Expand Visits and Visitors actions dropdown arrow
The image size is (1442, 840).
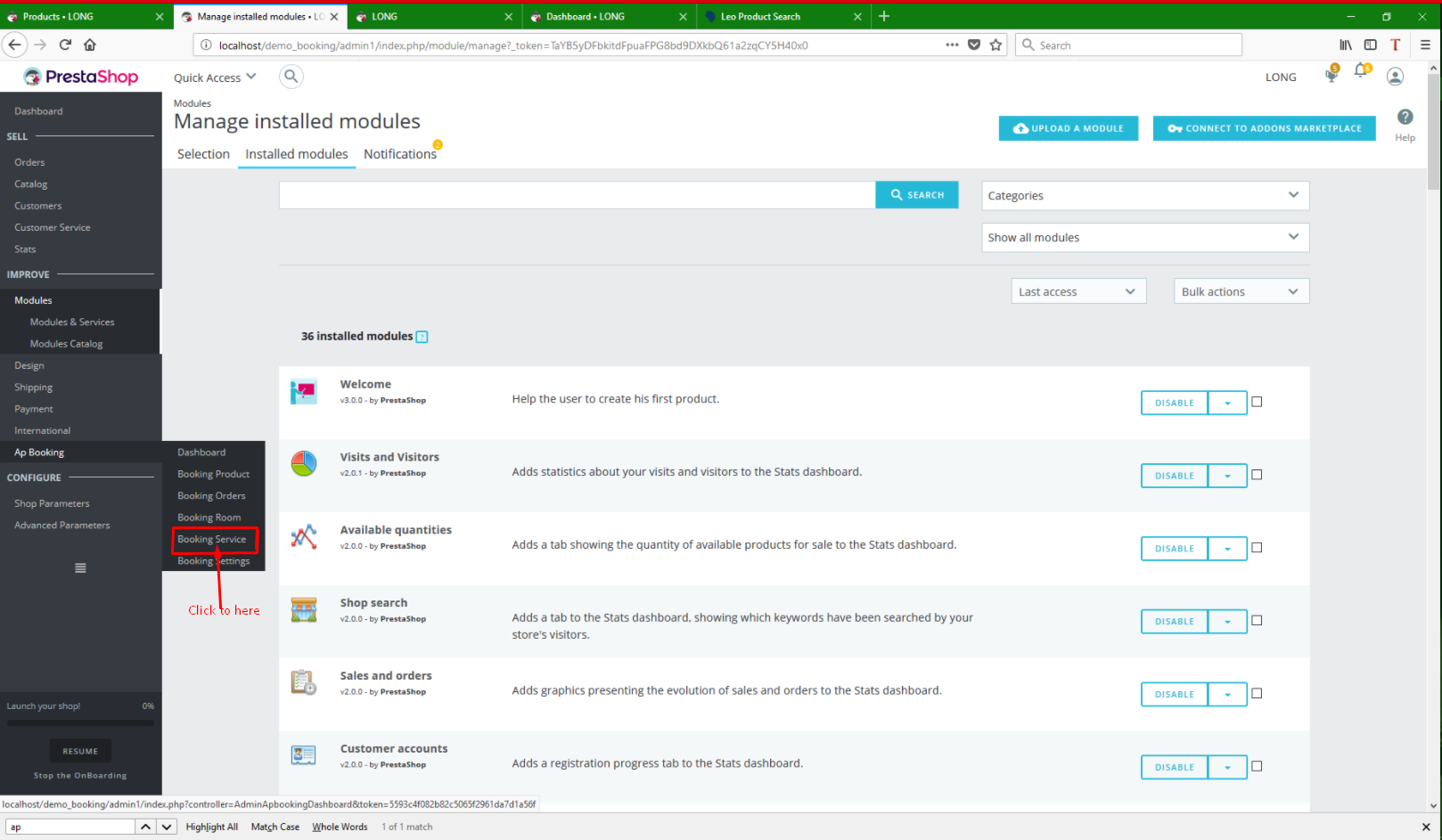tap(1227, 476)
